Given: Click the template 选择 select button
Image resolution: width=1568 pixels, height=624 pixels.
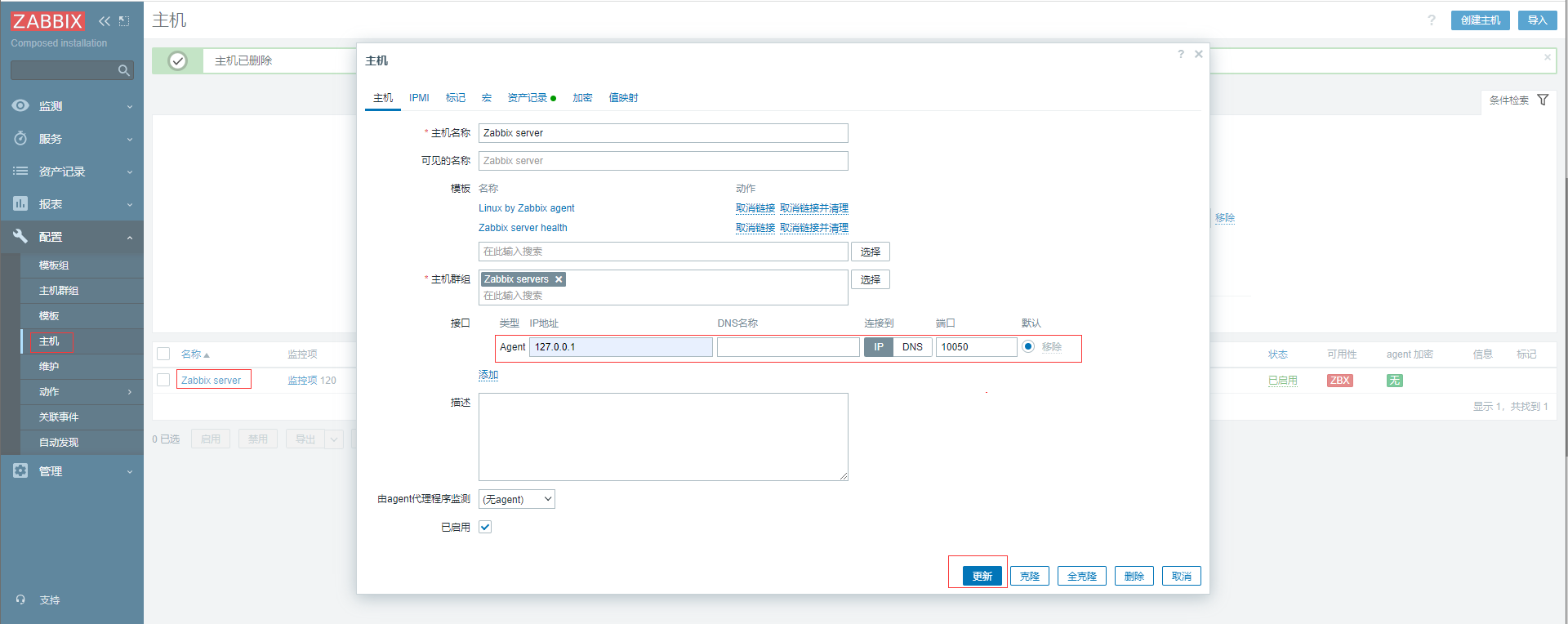Looking at the screenshot, I should (x=871, y=252).
